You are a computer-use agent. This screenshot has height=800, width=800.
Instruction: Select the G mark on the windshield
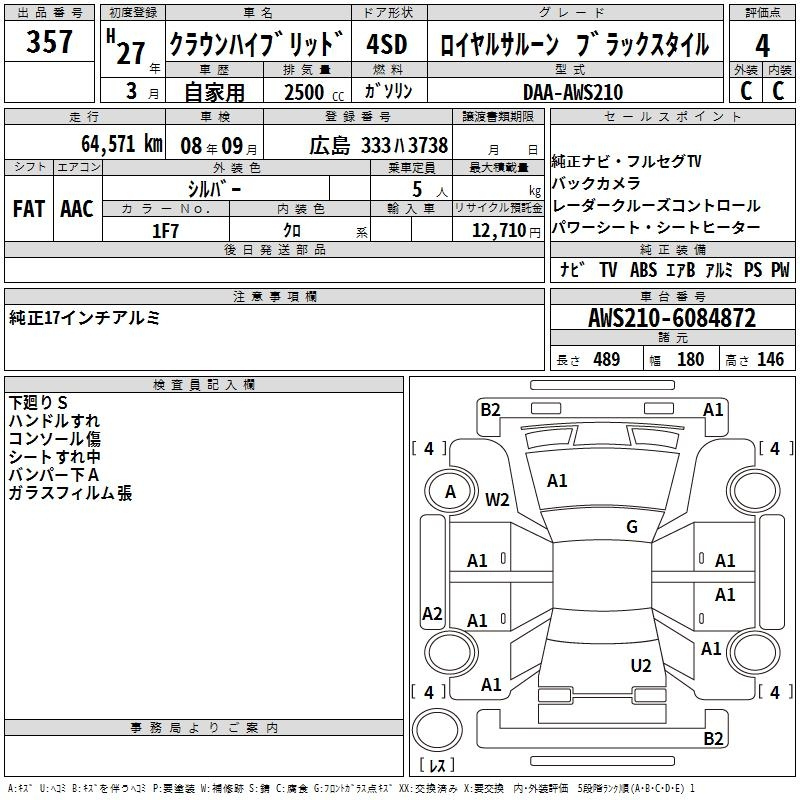pos(632,526)
